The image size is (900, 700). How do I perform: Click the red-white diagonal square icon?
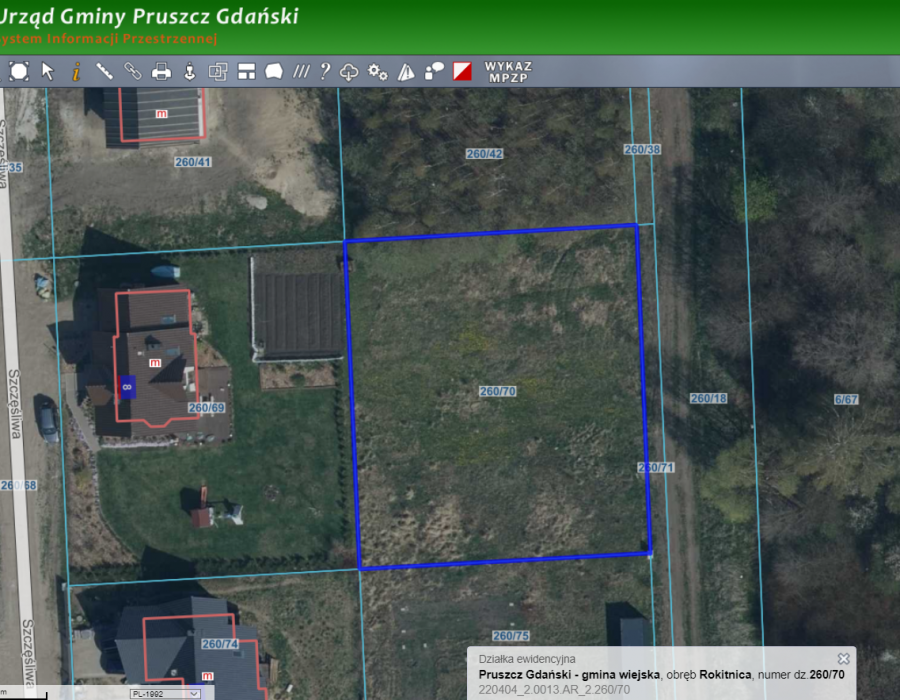pos(462,71)
